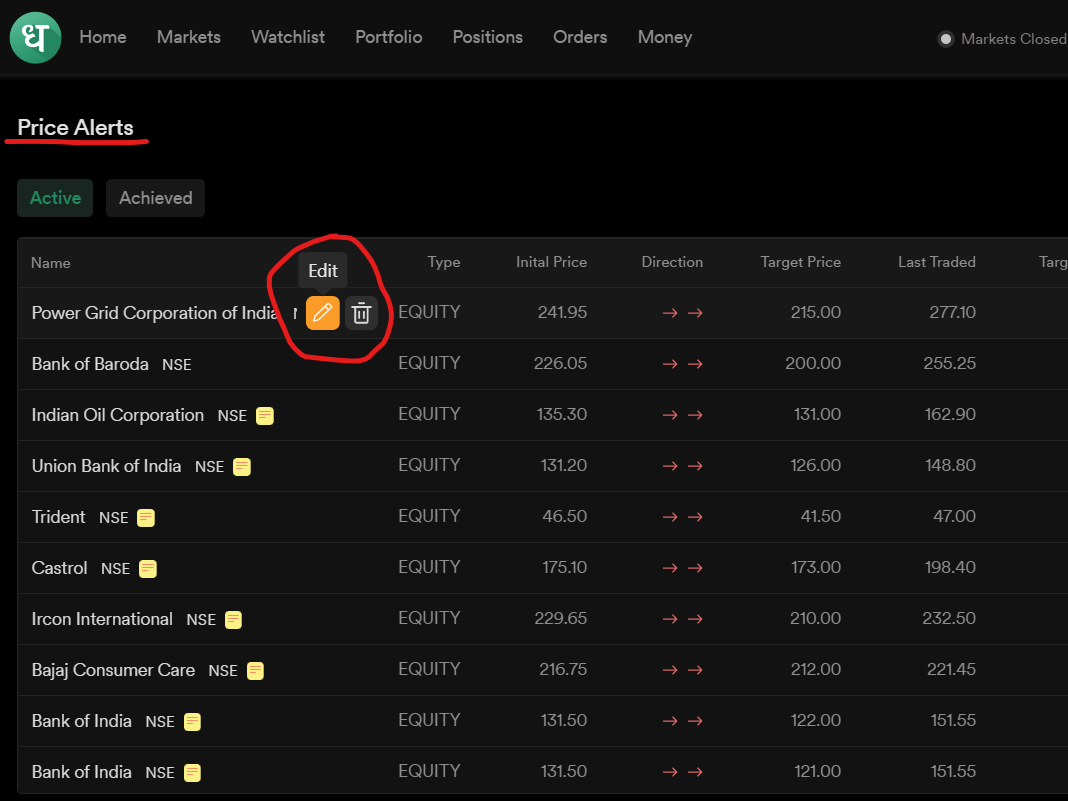Click the last traded value 47.00
The width and height of the screenshot is (1068, 801).
point(954,516)
